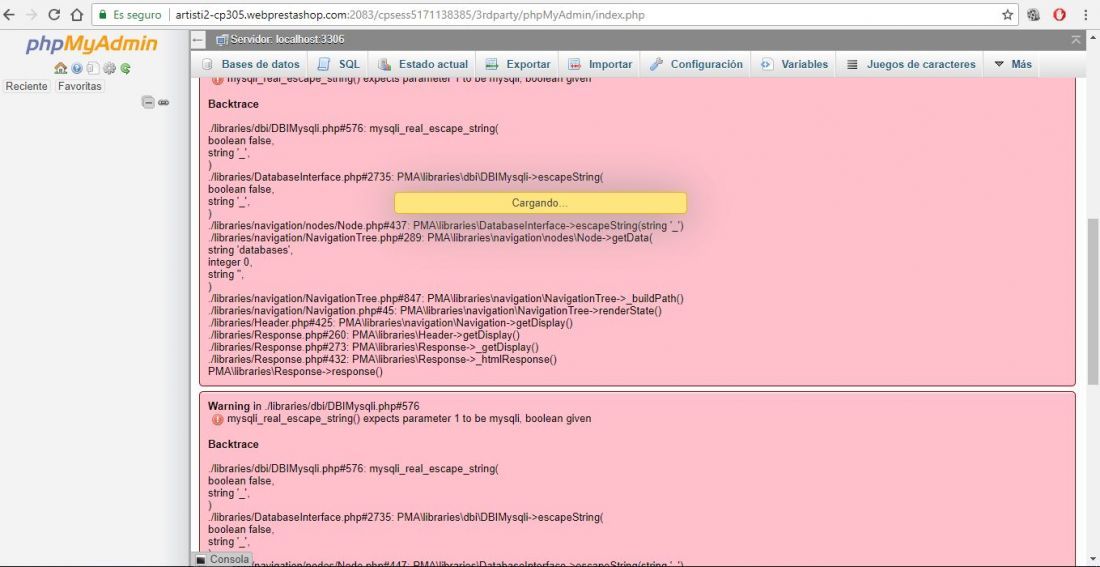Click the 'PMA\libraries\Response->response()' line
The width and height of the screenshot is (1100, 567).
coord(295,371)
